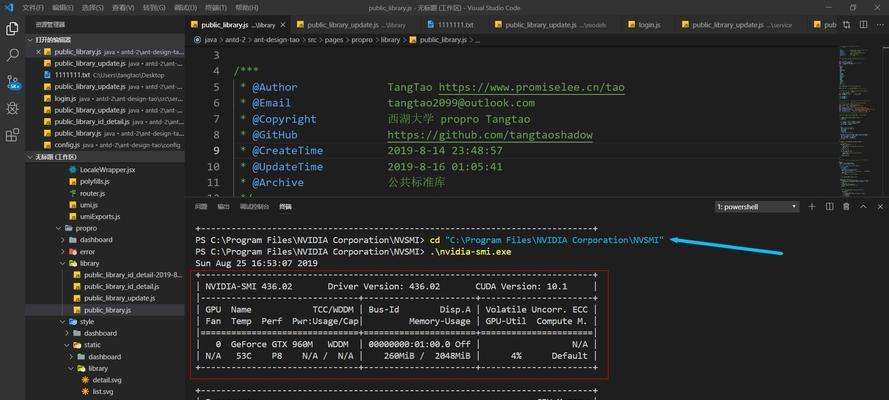Collapse the library folder under propro
The height and width of the screenshot is (400, 889).
pyautogui.click(x=64, y=263)
